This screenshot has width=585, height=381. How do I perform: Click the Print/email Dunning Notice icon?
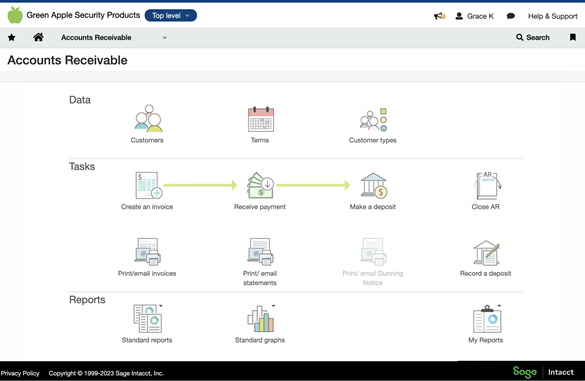(x=373, y=252)
